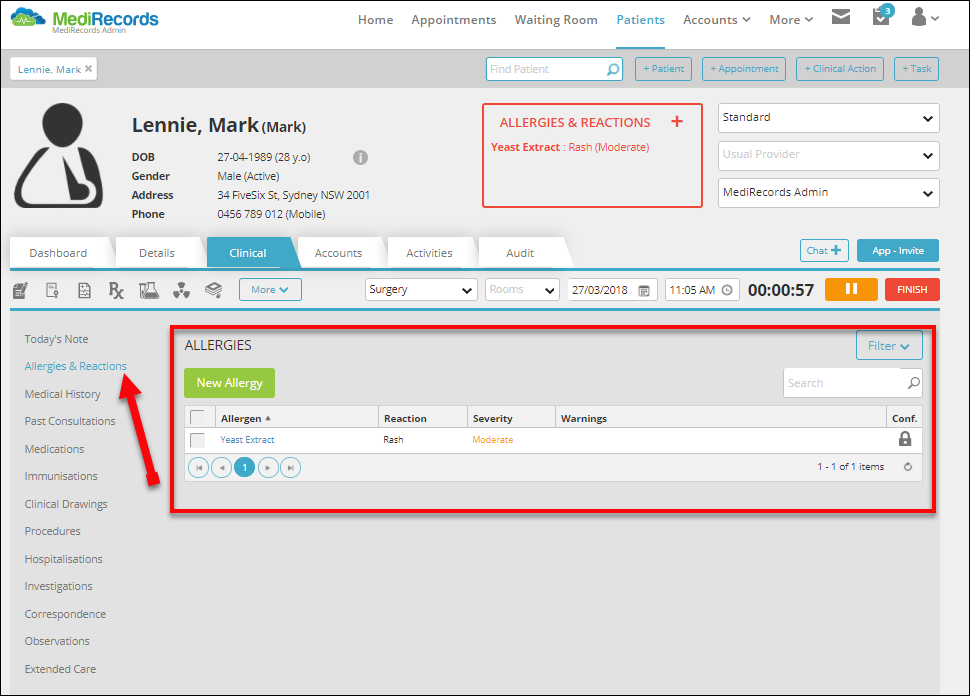The height and width of the screenshot is (696, 970).
Task: Click the + Appointment button
Action: tap(744, 69)
